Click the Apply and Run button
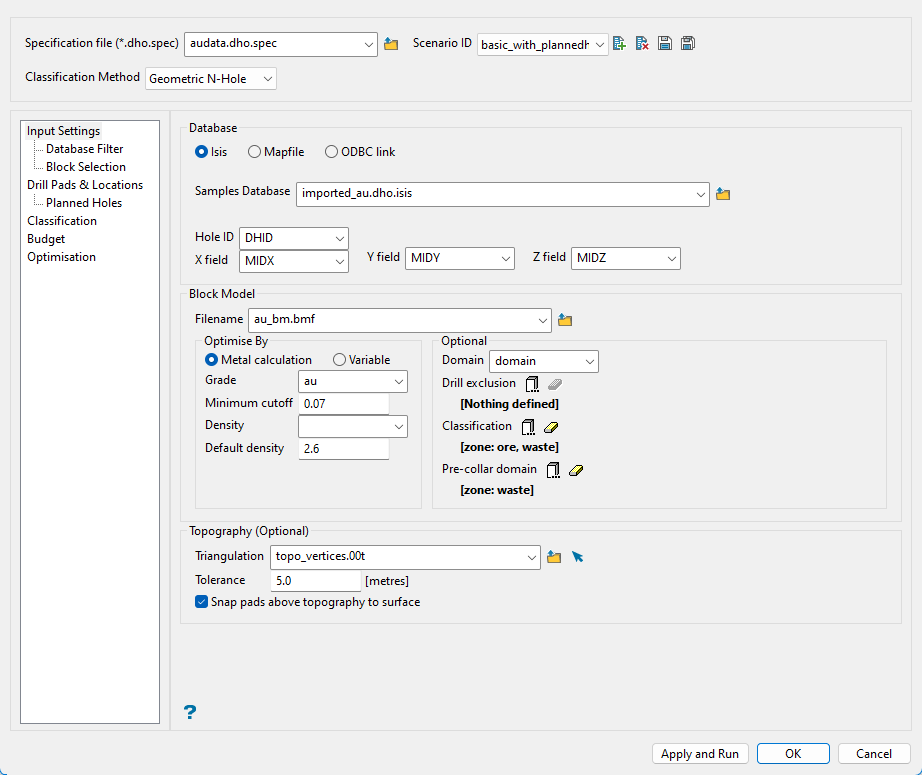This screenshot has height=775, width=922. point(700,754)
